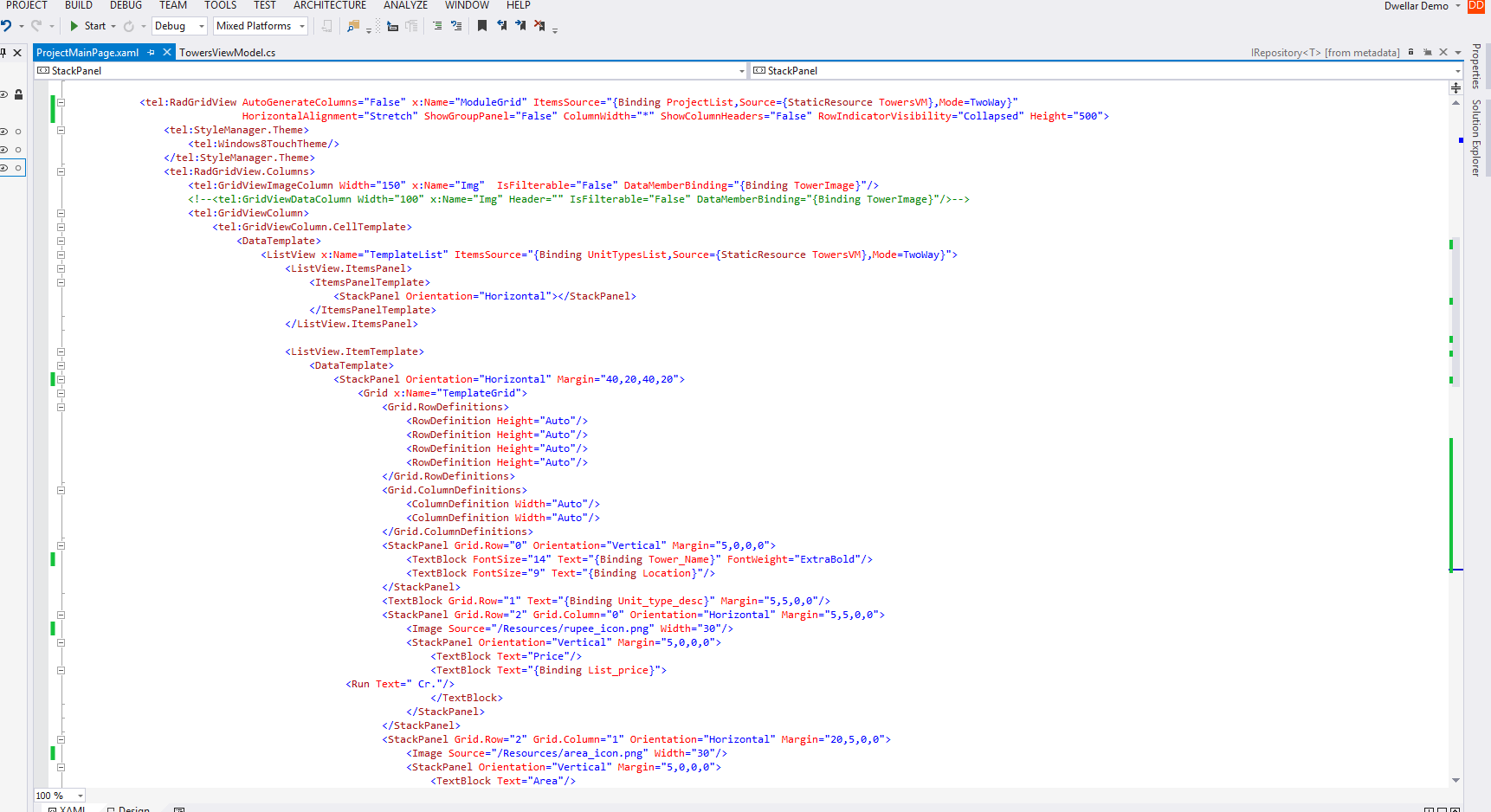This screenshot has height=812, width=1491.
Task: Jump to the previous bookmark
Action: pyautogui.click(x=501, y=26)
